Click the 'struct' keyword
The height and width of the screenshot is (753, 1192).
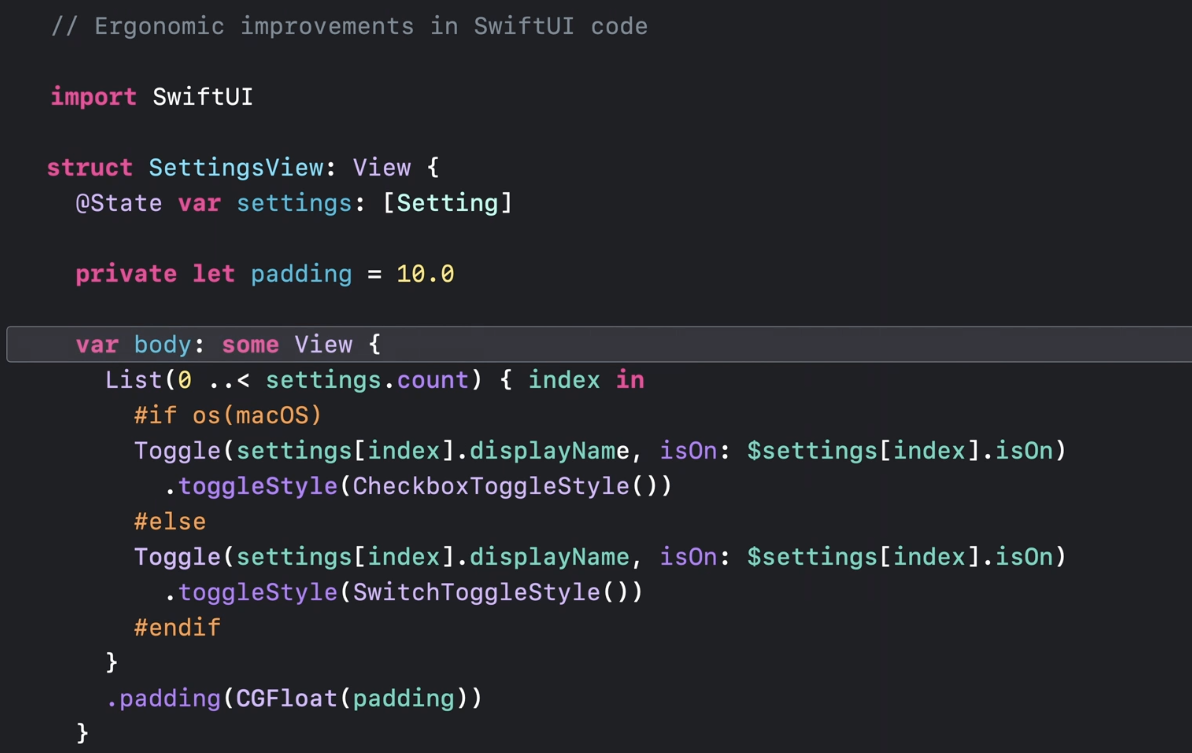tap(90, 168)
